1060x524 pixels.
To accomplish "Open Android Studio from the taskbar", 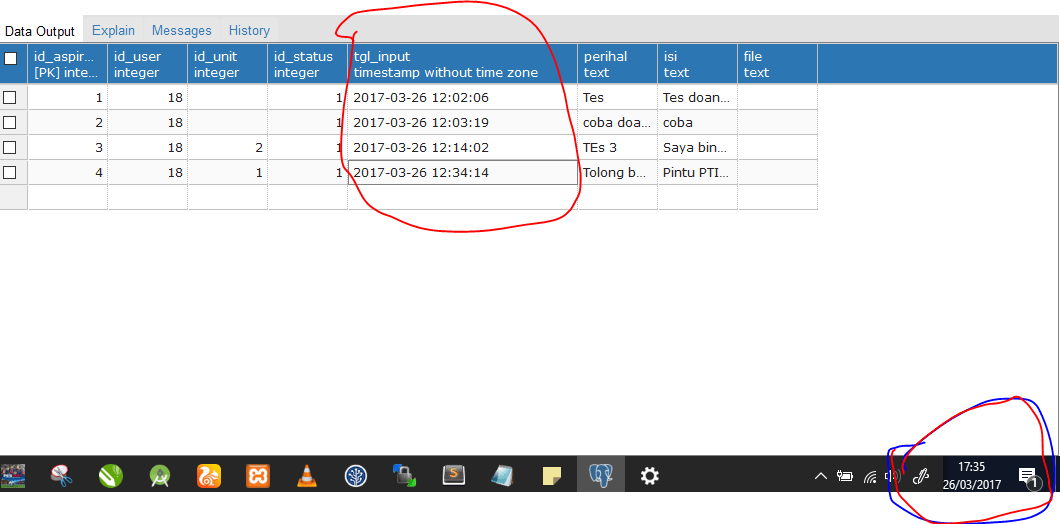I will click(160, 476).
